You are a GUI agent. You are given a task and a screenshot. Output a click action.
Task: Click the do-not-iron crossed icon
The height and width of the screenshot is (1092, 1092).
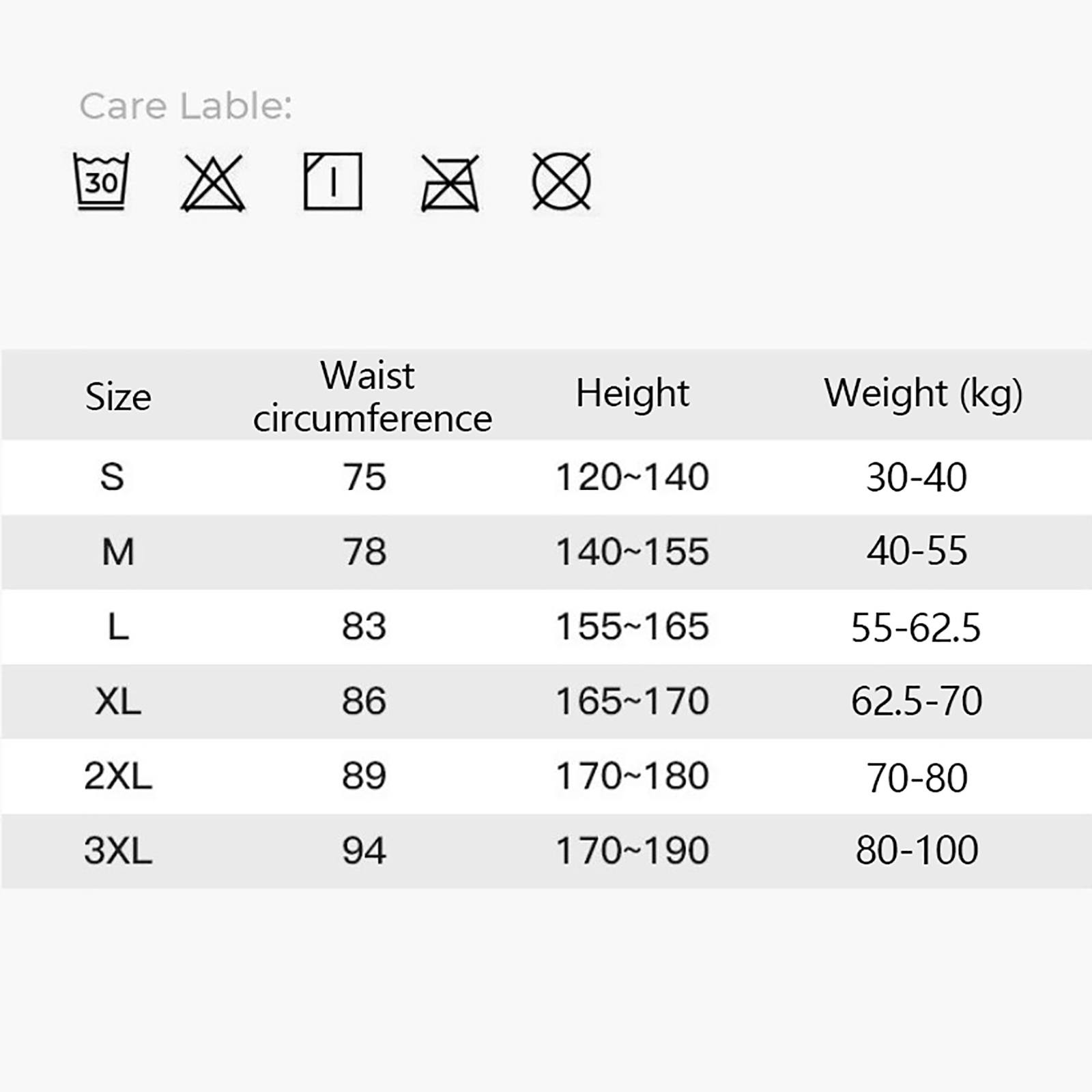point(450,183)
